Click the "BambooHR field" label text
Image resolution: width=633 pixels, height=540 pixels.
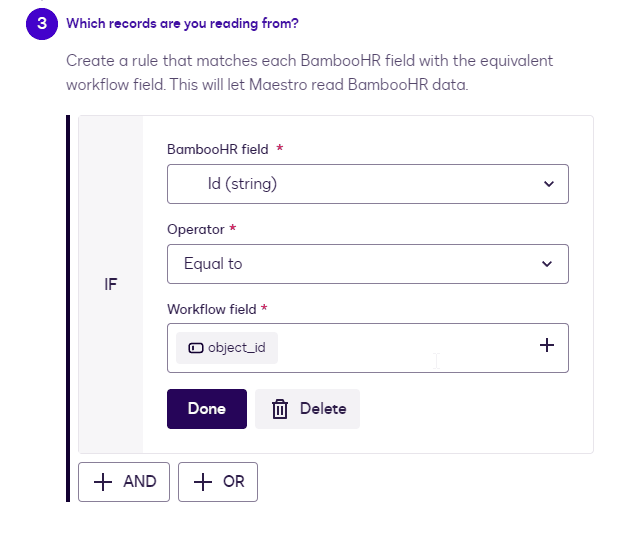pyautogui.click(x=217, y=149)
